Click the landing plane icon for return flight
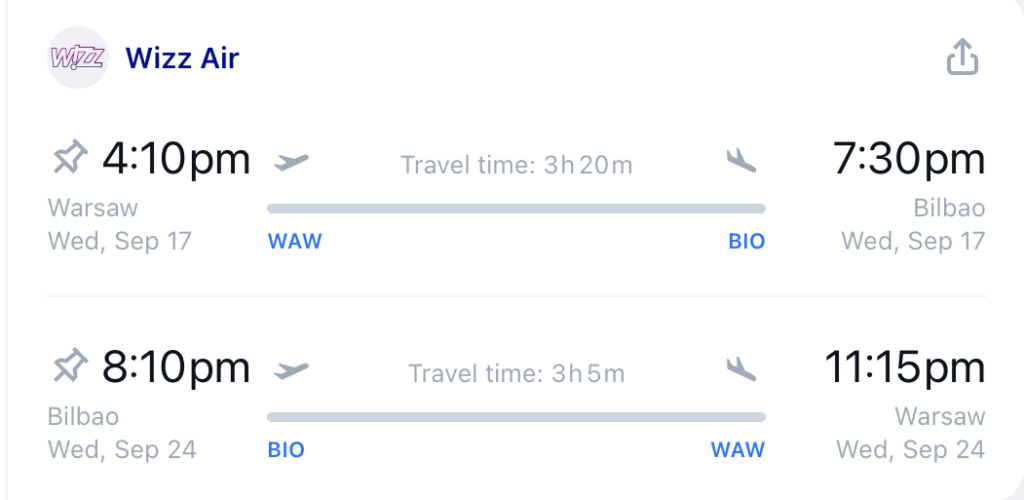This screenshot has height=500, width=1024. click(741, 369)
